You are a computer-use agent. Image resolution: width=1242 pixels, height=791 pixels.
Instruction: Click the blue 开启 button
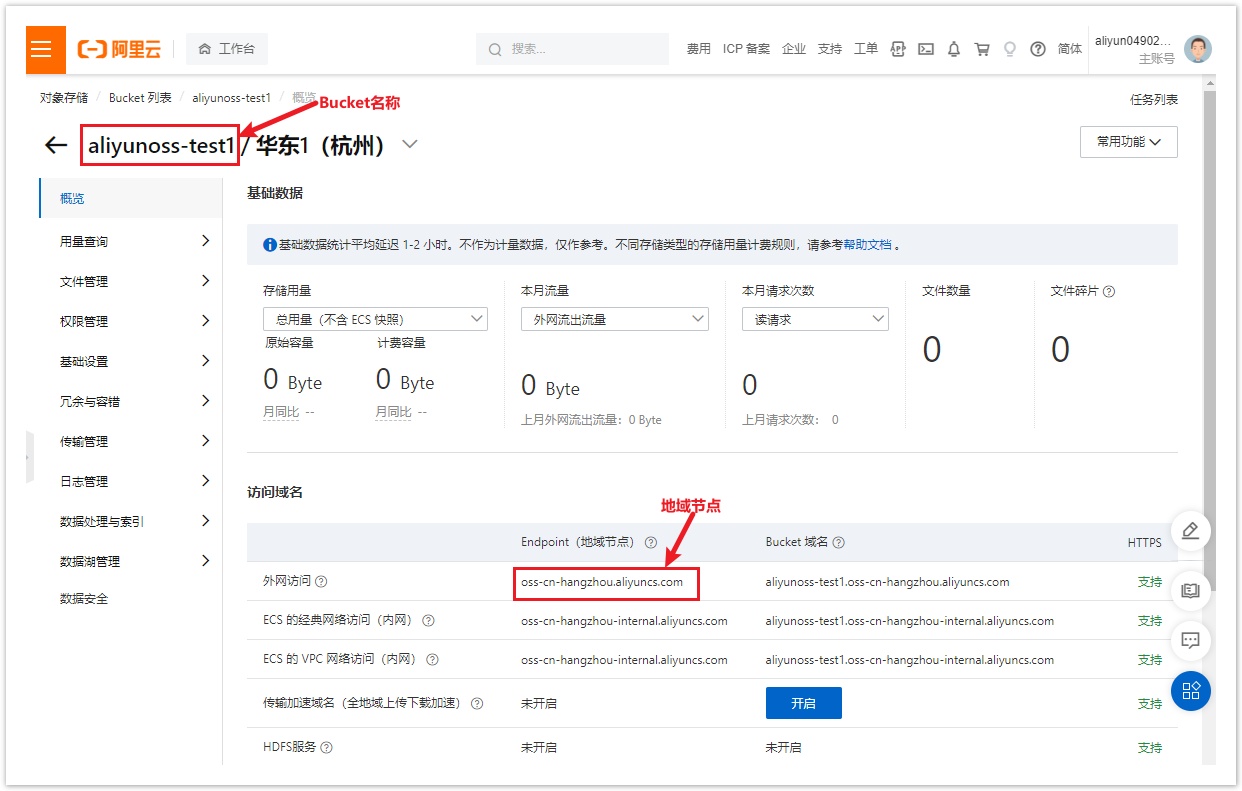point(804,703)
